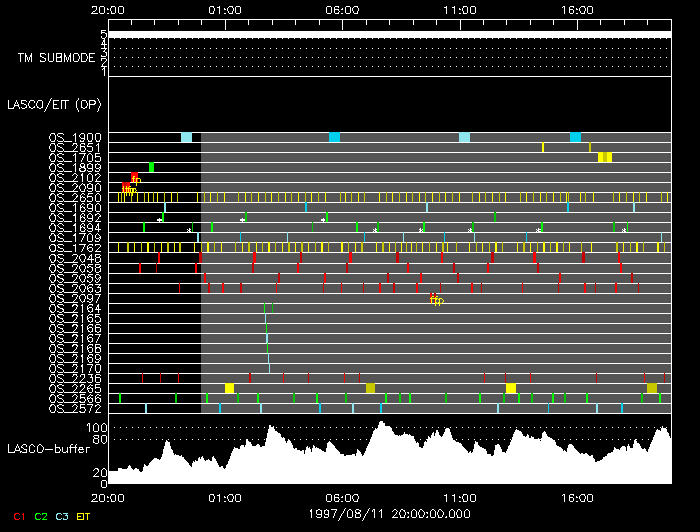Click the first yellow block in OS_2265 row
The width and height of the screenshot is (700, 532).
tap(230, 388)
